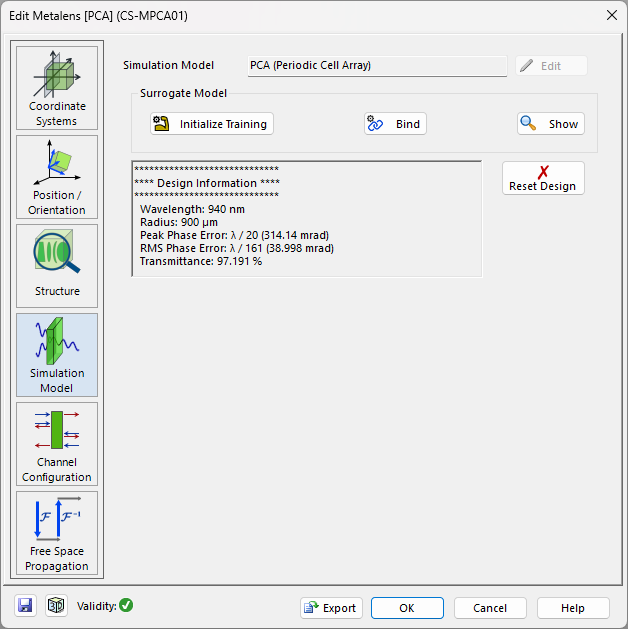Click Initialize Training for the surrogate model
The height and width of the screenshot is (629, 628).
[x=212, y=124]
